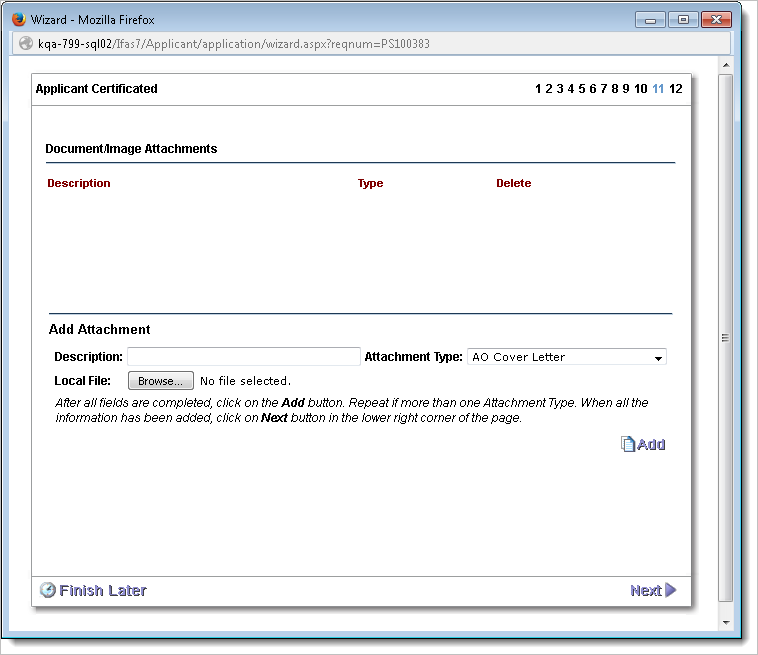Go to wizard step 12
This screenshot has height=655, width=758.
coord(676,89)
